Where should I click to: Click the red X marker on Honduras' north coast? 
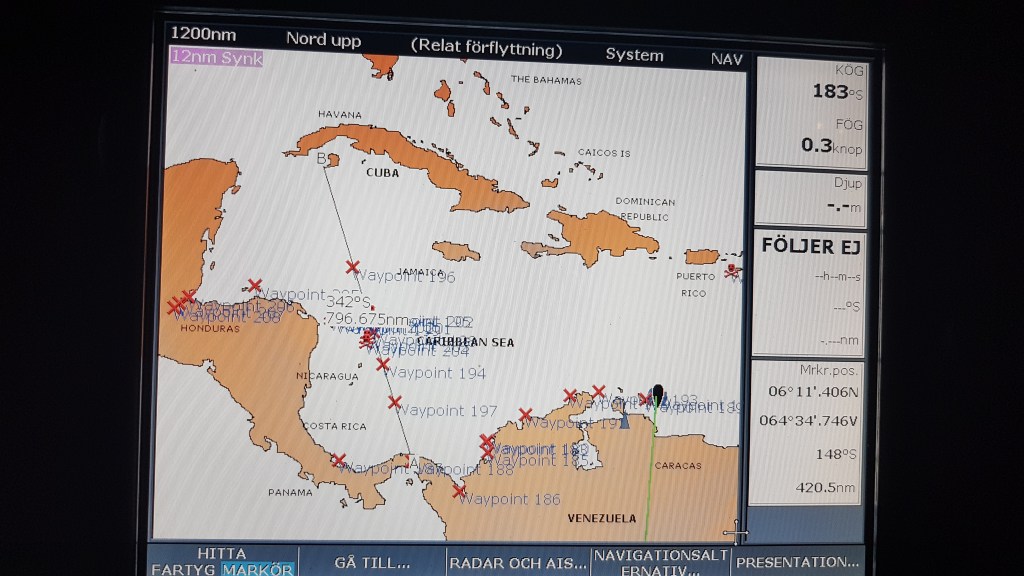254,286
